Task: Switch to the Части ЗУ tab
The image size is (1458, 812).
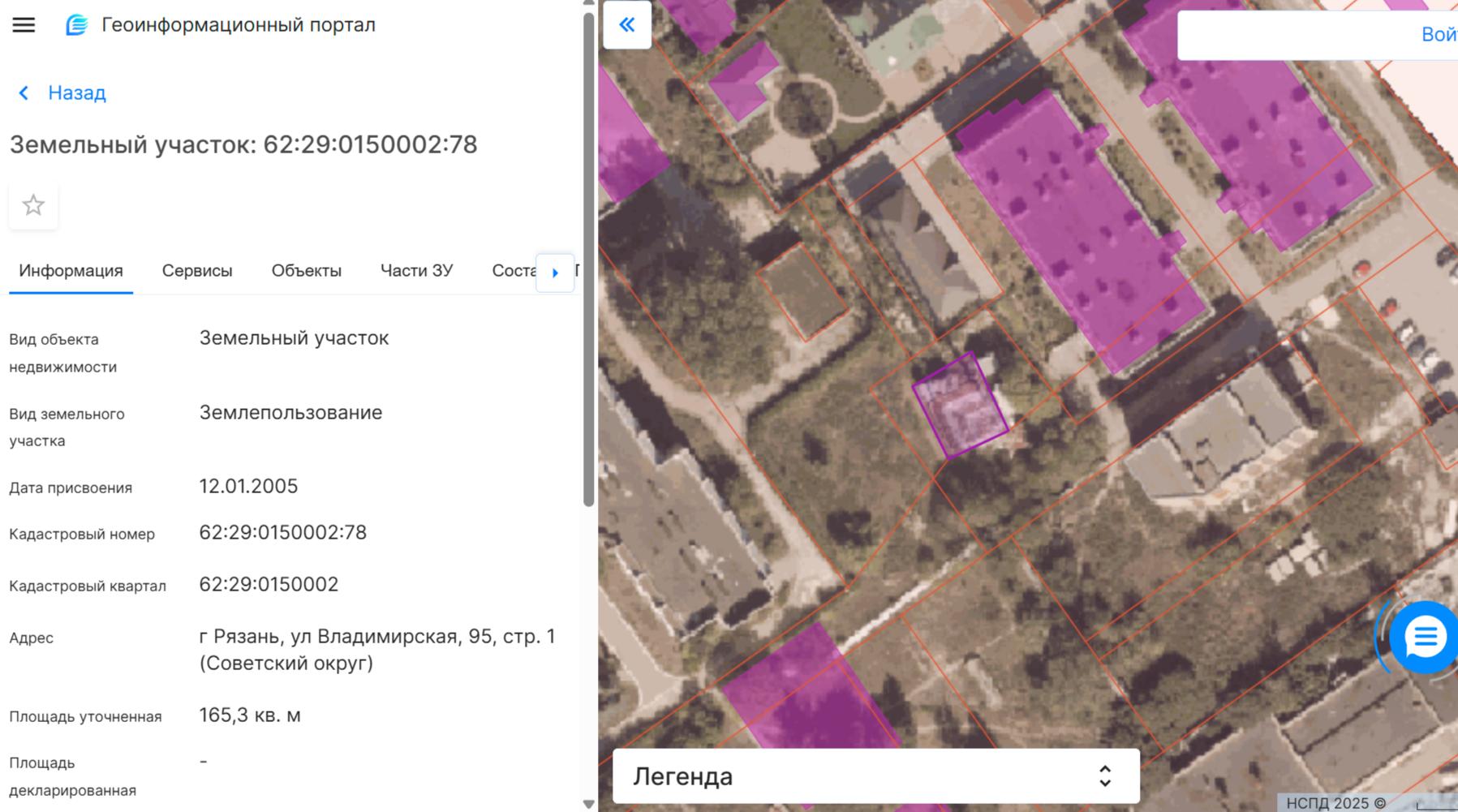Action: coord(416,271)
